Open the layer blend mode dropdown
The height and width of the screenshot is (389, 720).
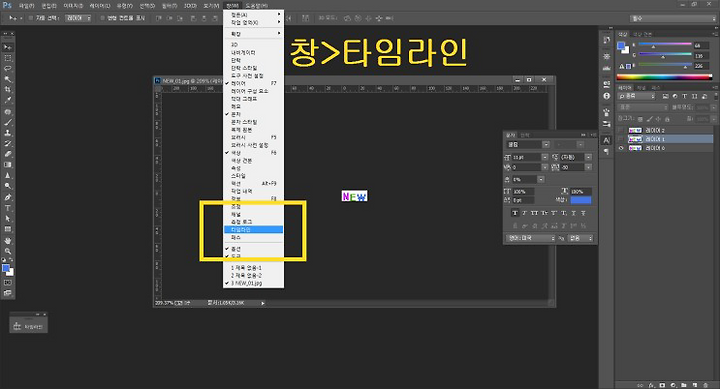(x=643, y=107)
